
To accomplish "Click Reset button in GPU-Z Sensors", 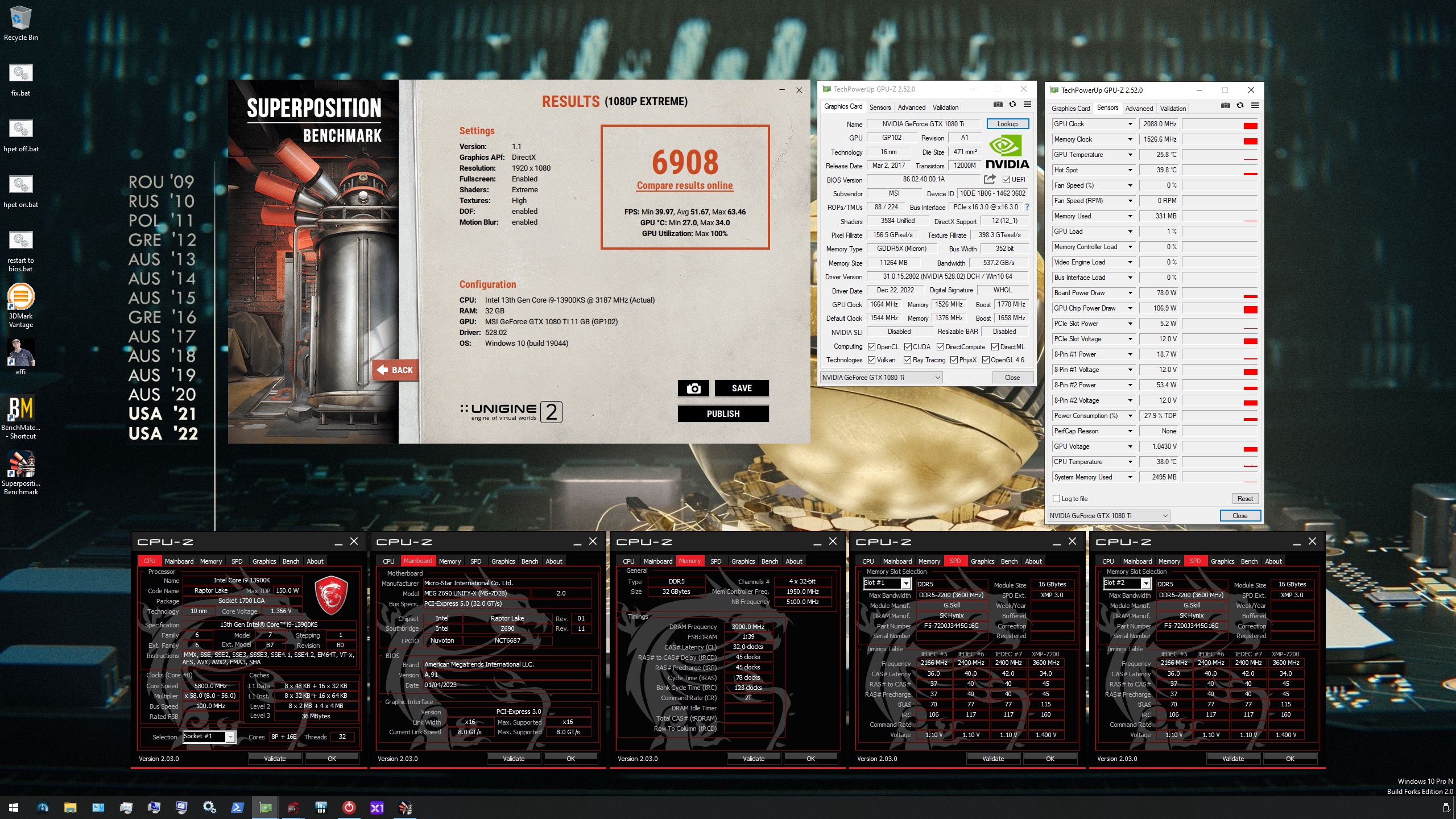I will pos(1244,499).
